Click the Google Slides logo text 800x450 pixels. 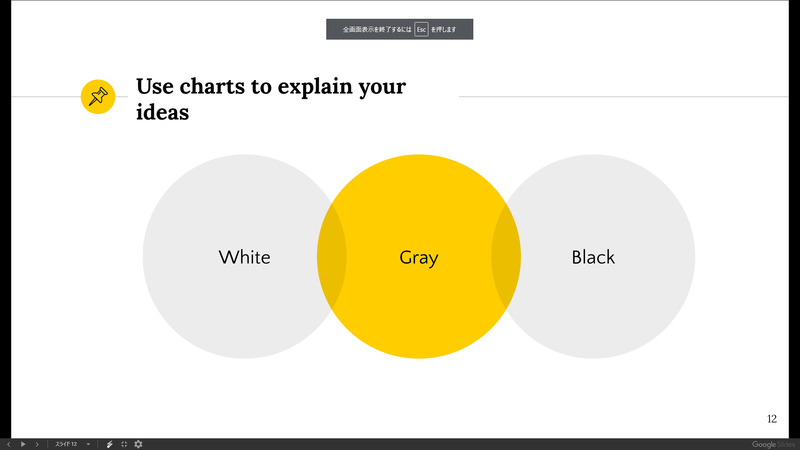(x=773, y=445)
